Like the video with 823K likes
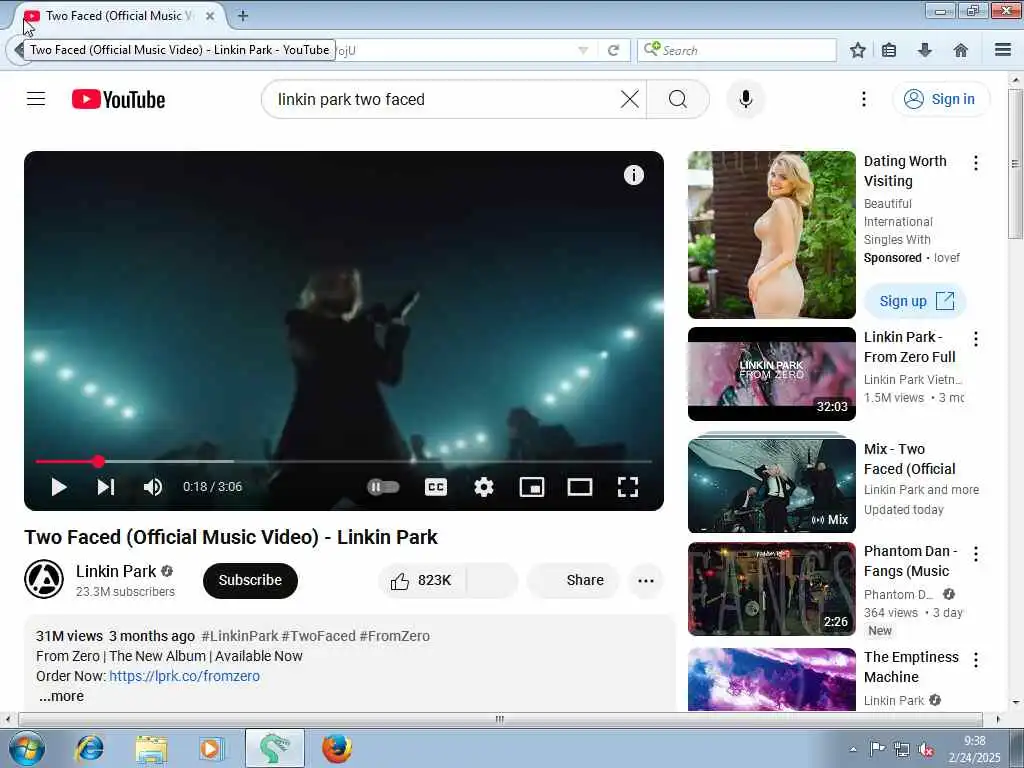 pos(422,581)
